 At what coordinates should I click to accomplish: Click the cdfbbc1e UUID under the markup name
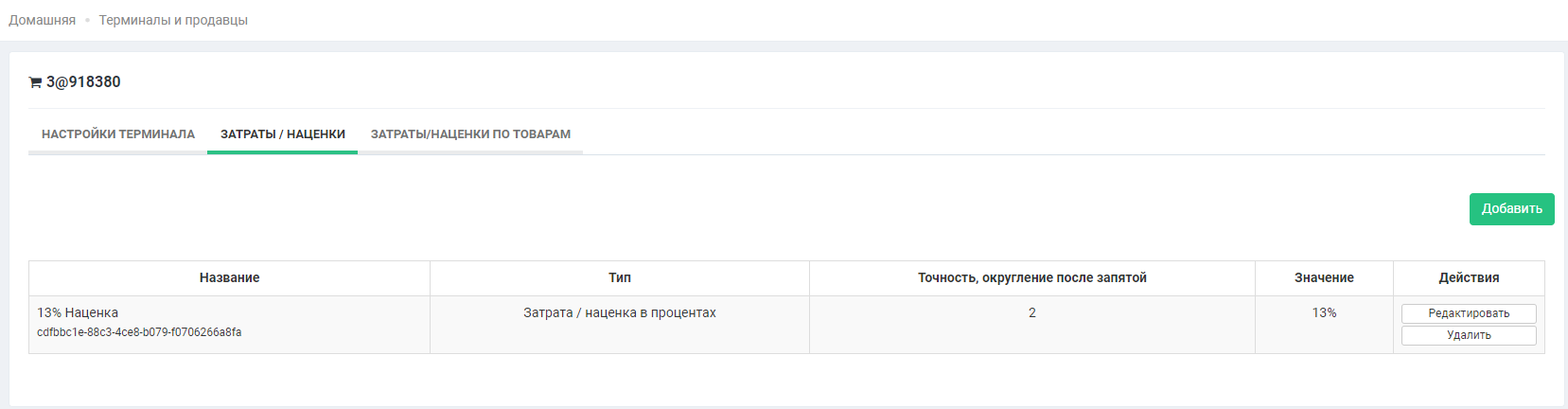[139, 332]
